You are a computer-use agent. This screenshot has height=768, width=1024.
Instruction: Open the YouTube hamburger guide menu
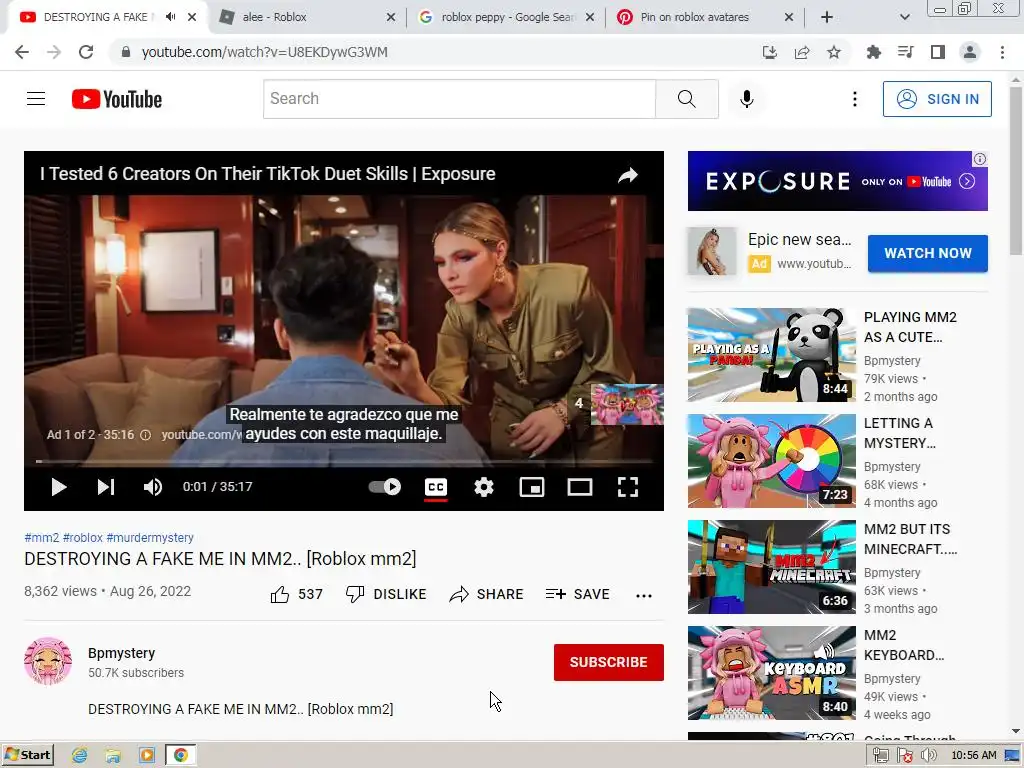(x=36, y=99)
